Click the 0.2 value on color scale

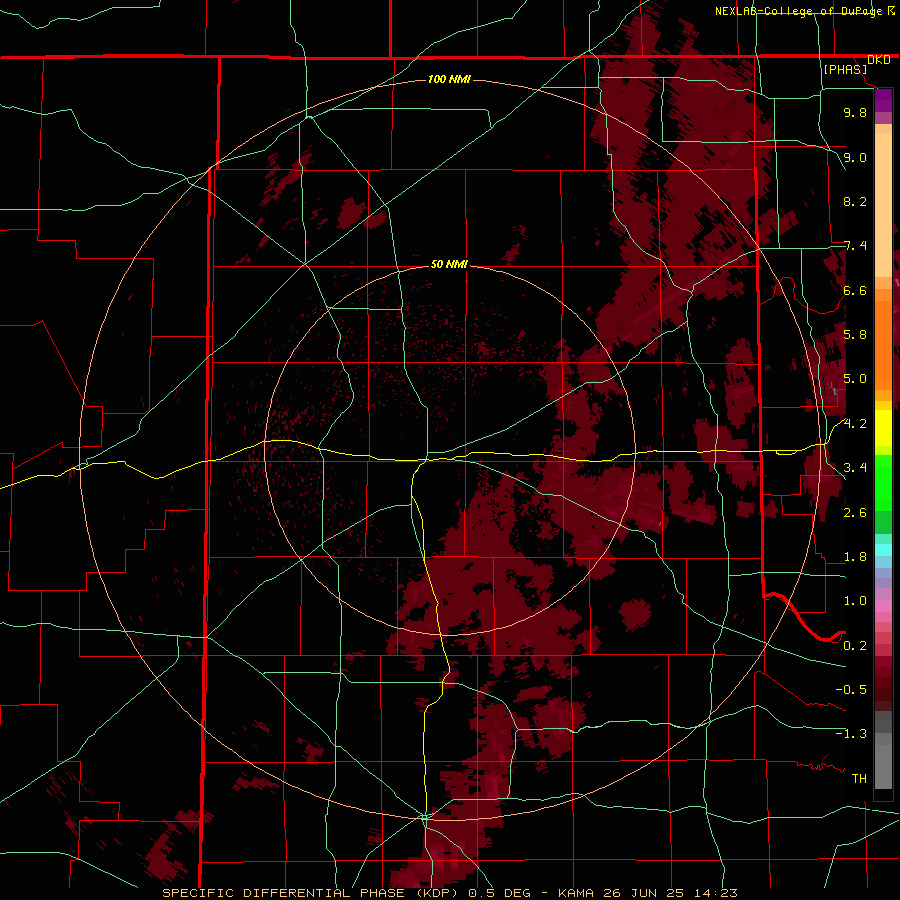click(855, 646)
